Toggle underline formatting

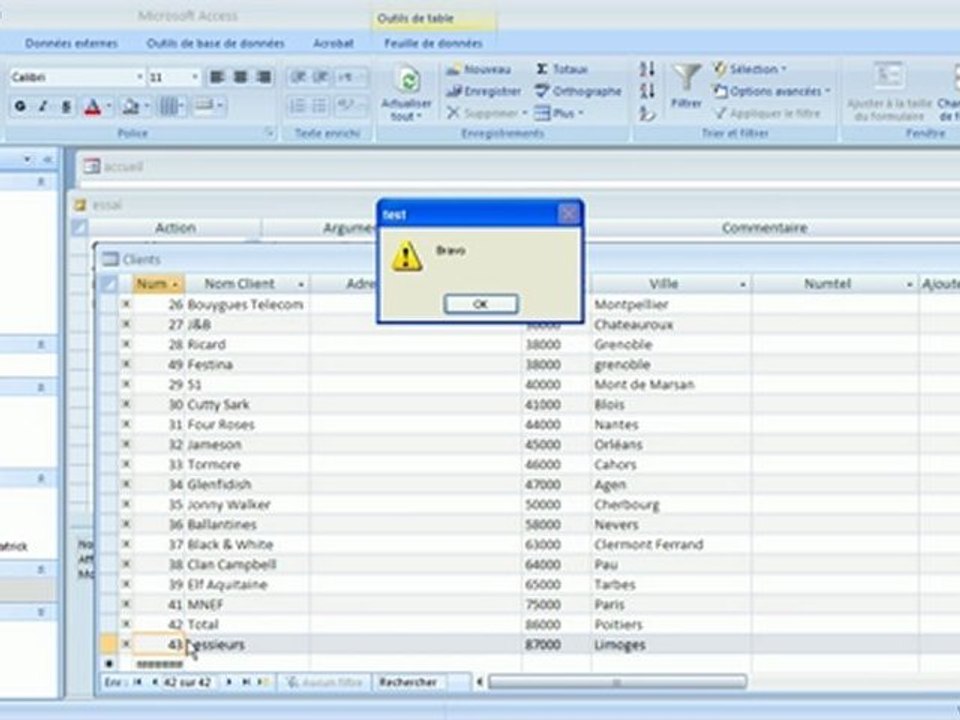66,107
